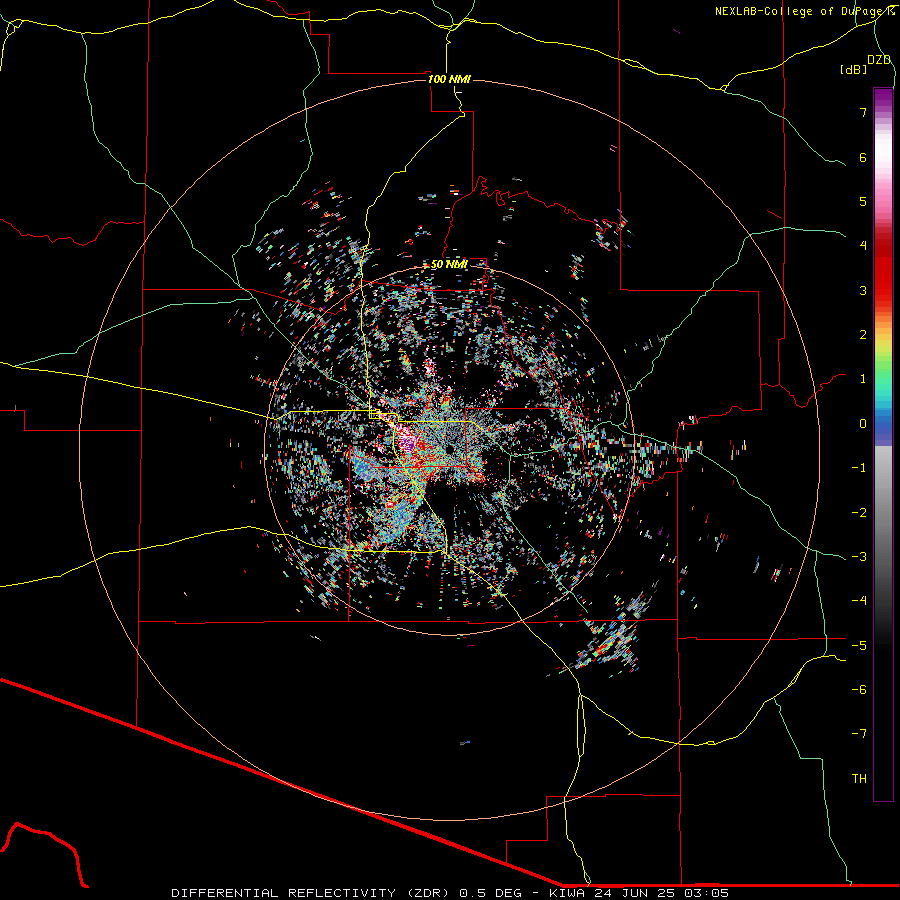Screen dimensions: 900x900
Task: Click the 6 value on the scale
Action: tap(863, 157)
